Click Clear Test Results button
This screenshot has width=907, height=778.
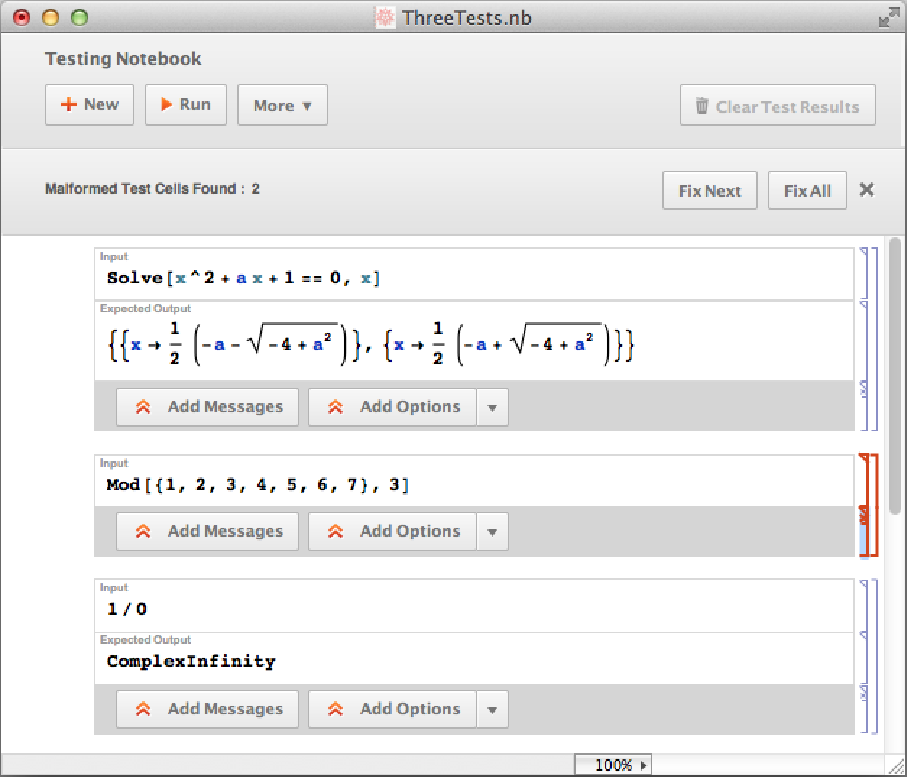777,106
